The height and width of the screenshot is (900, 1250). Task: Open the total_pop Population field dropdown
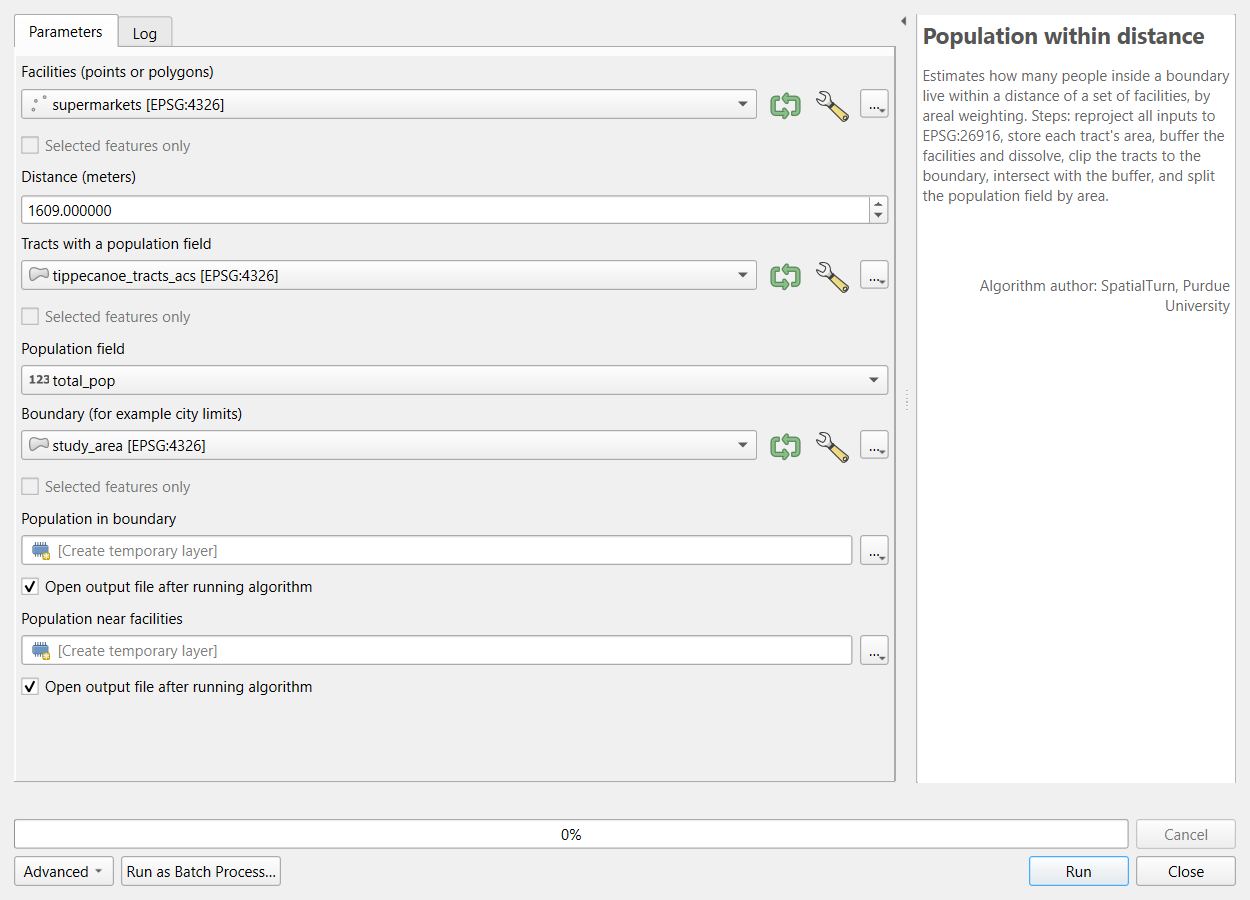coord(454,380)
